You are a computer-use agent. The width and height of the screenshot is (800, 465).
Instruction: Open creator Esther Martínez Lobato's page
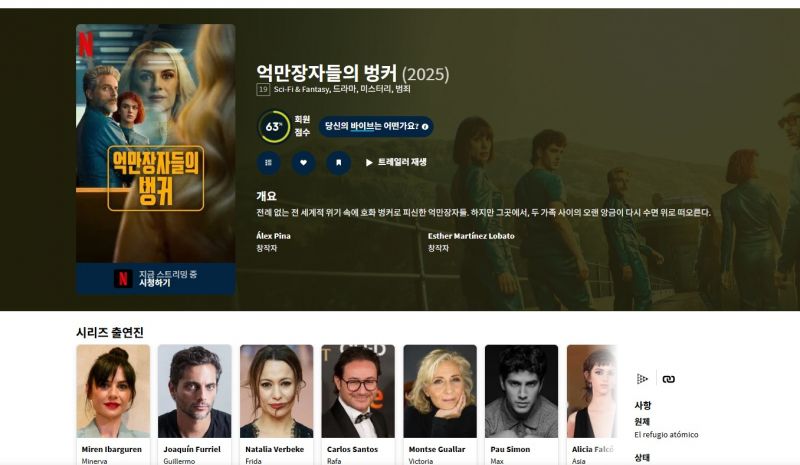471,236
